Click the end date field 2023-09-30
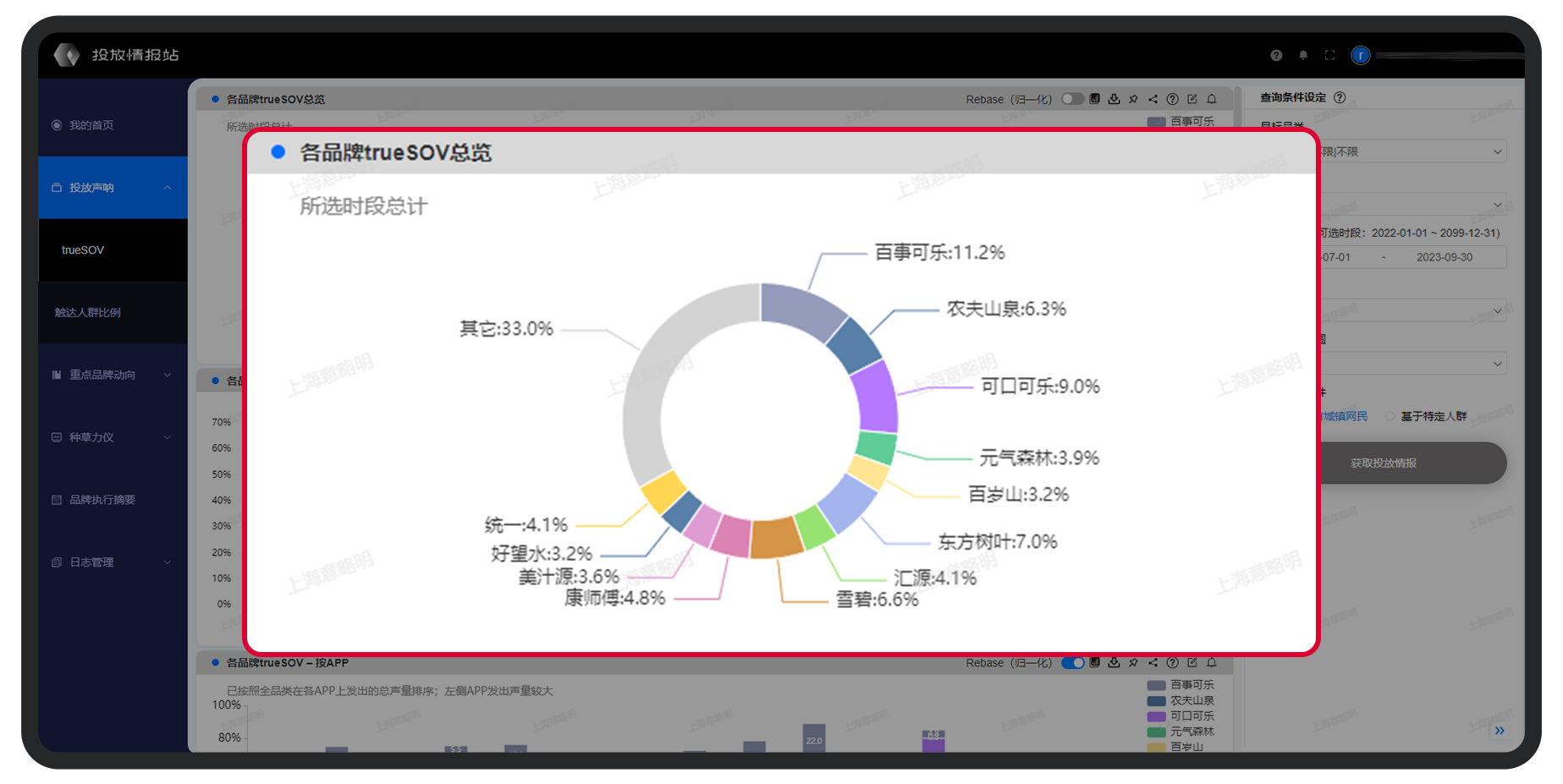 [1445, 257]
